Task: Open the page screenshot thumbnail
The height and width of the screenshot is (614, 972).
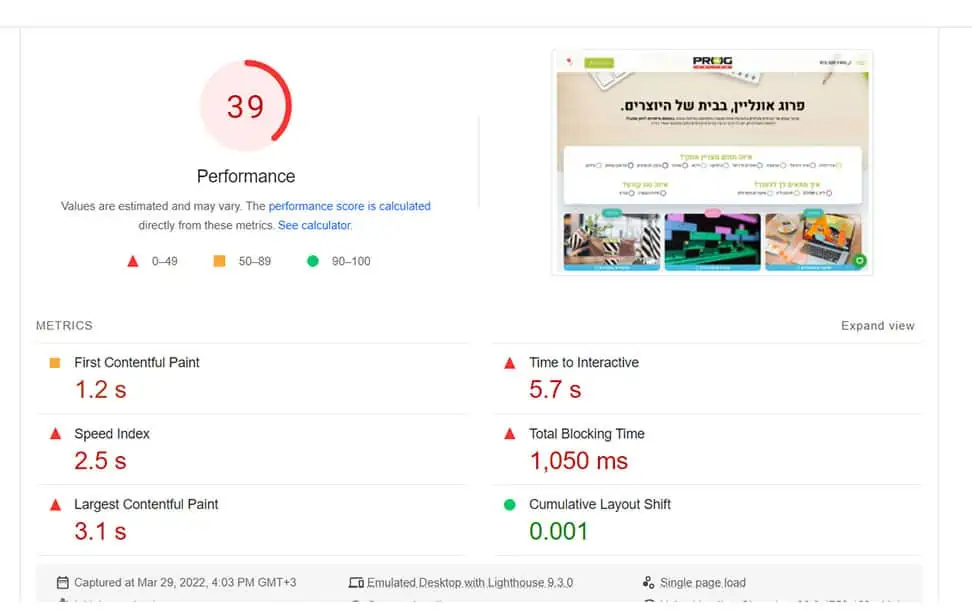Action: pos(712,162)
